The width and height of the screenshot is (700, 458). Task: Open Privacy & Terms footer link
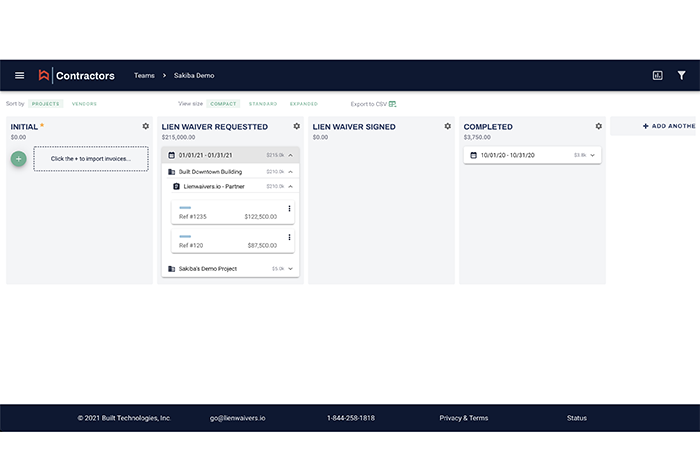click(463, 418)
